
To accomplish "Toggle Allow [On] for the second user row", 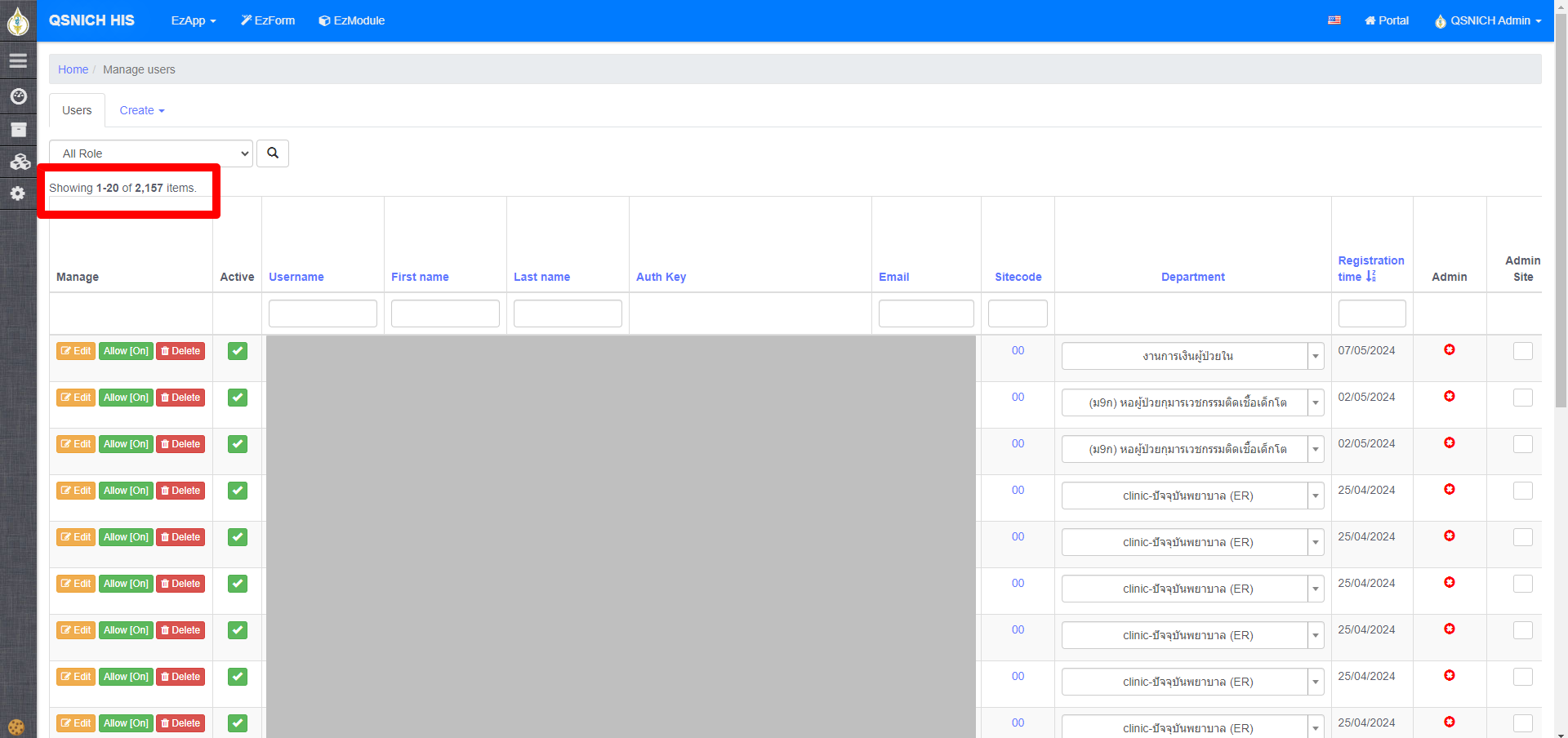I will [126, 398].
